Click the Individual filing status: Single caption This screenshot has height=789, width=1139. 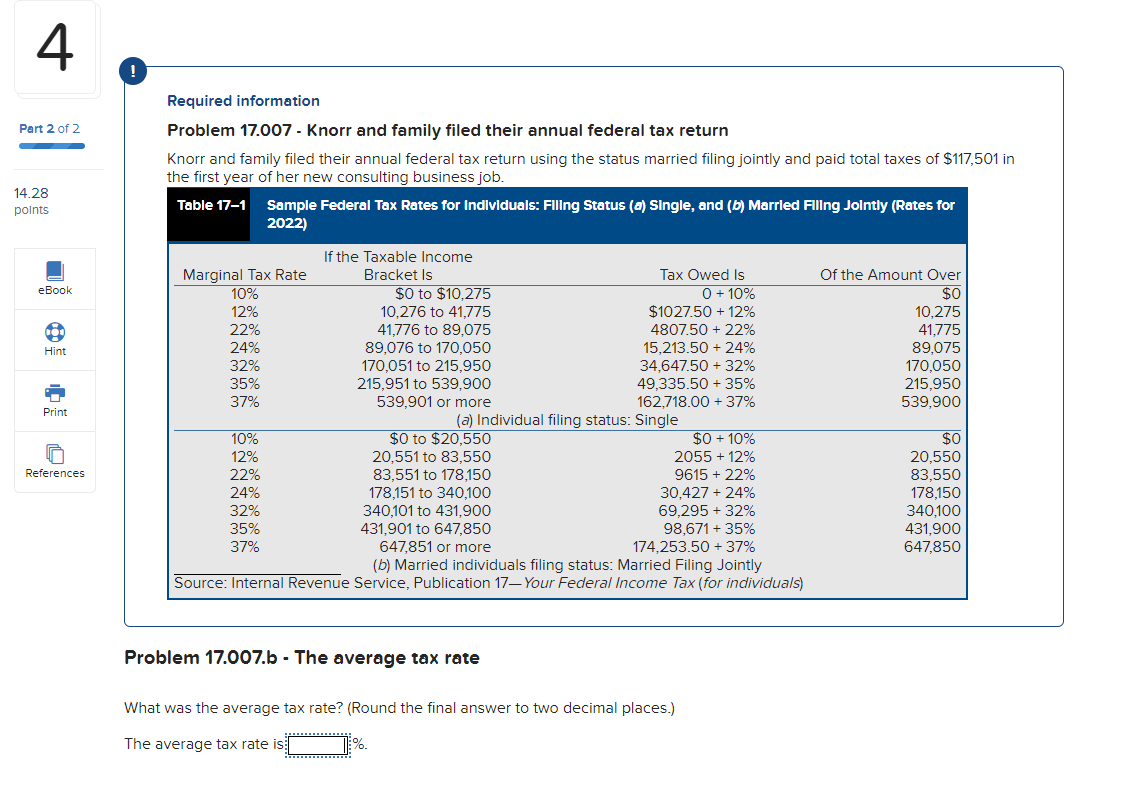click(x=567, y=420)
